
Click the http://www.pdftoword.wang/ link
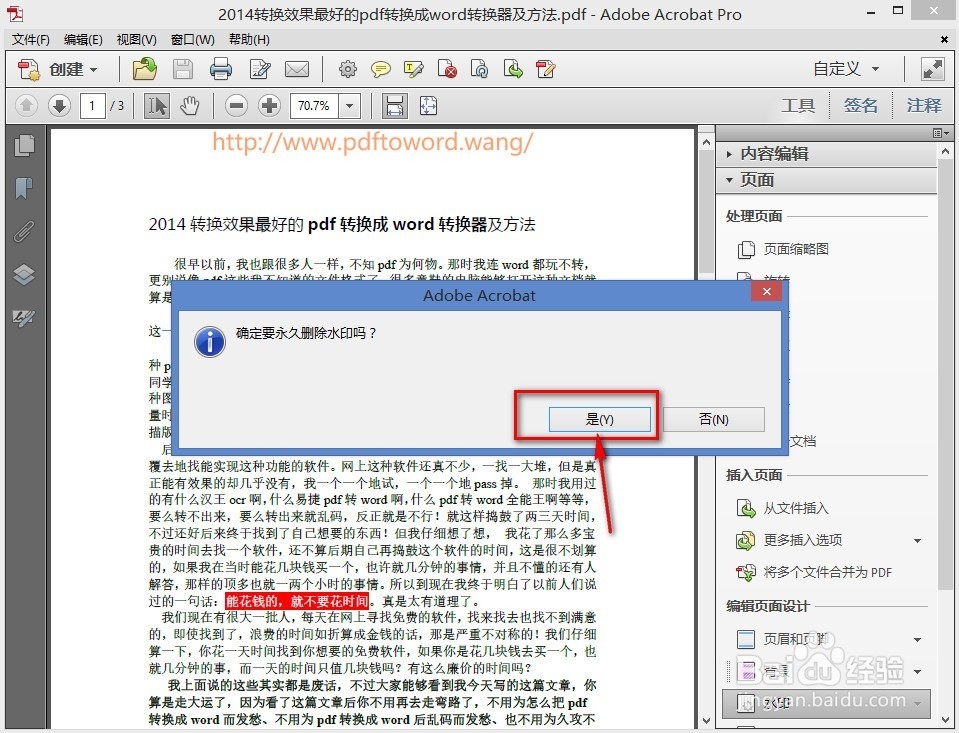coord(372,142)
